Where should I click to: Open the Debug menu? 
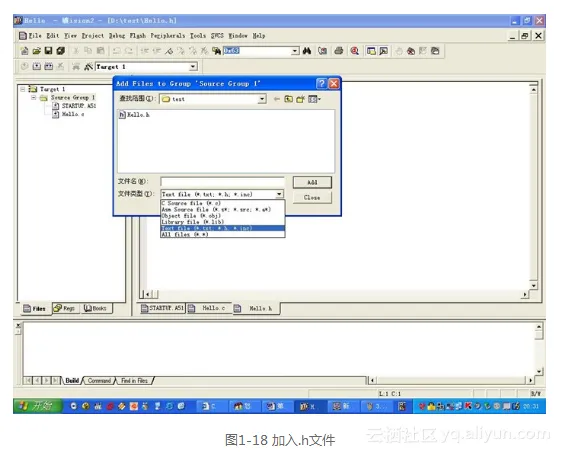[117, 35]
